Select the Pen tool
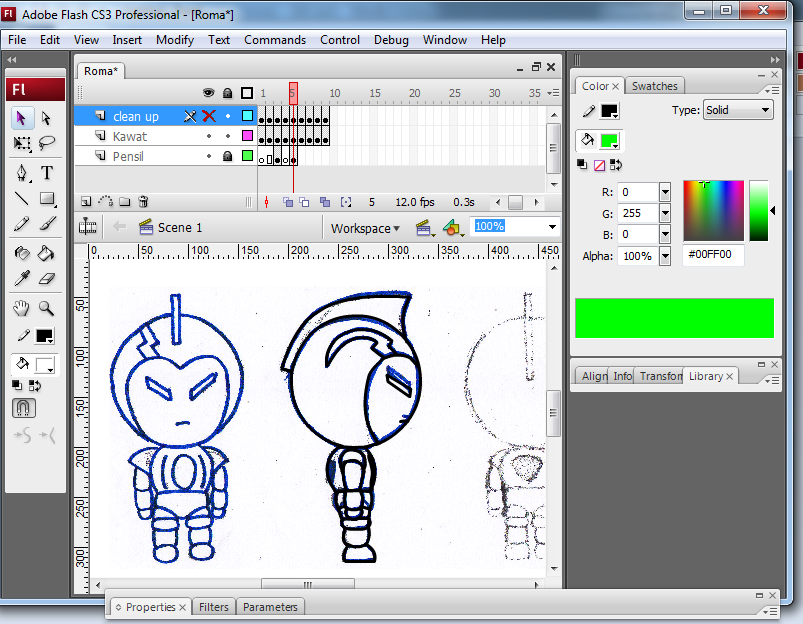Viewport: 803px width, 624px height. (x=22, y=171)
